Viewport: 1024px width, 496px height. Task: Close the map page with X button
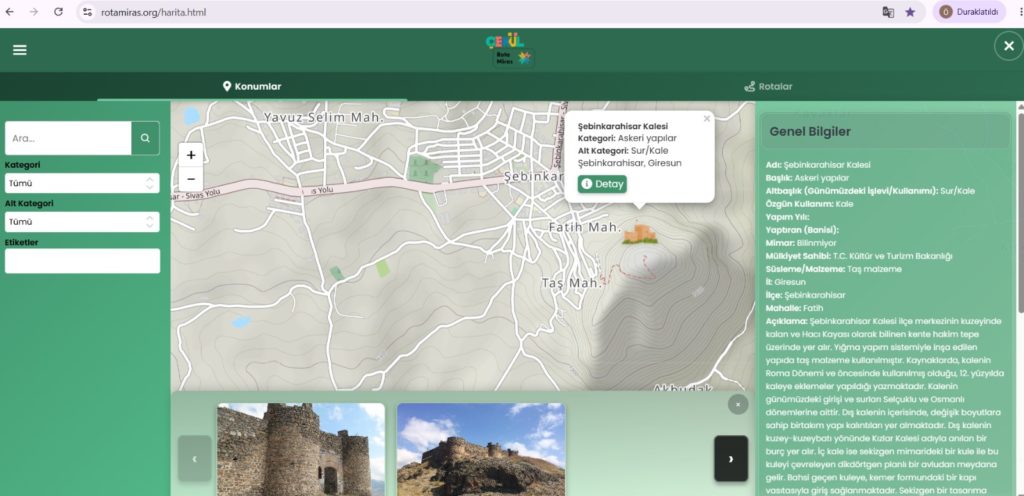tap(1008, 46)
